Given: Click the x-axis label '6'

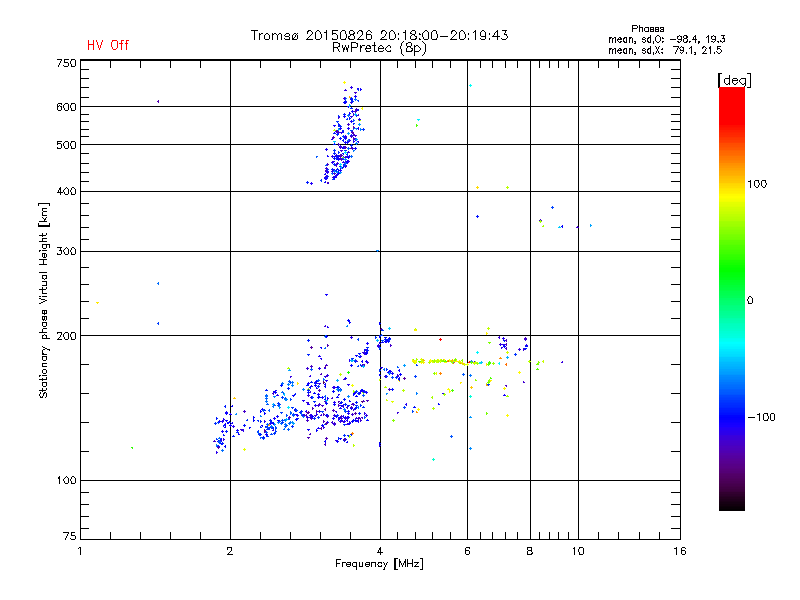Looking at the screenshot, I should 467,551.
